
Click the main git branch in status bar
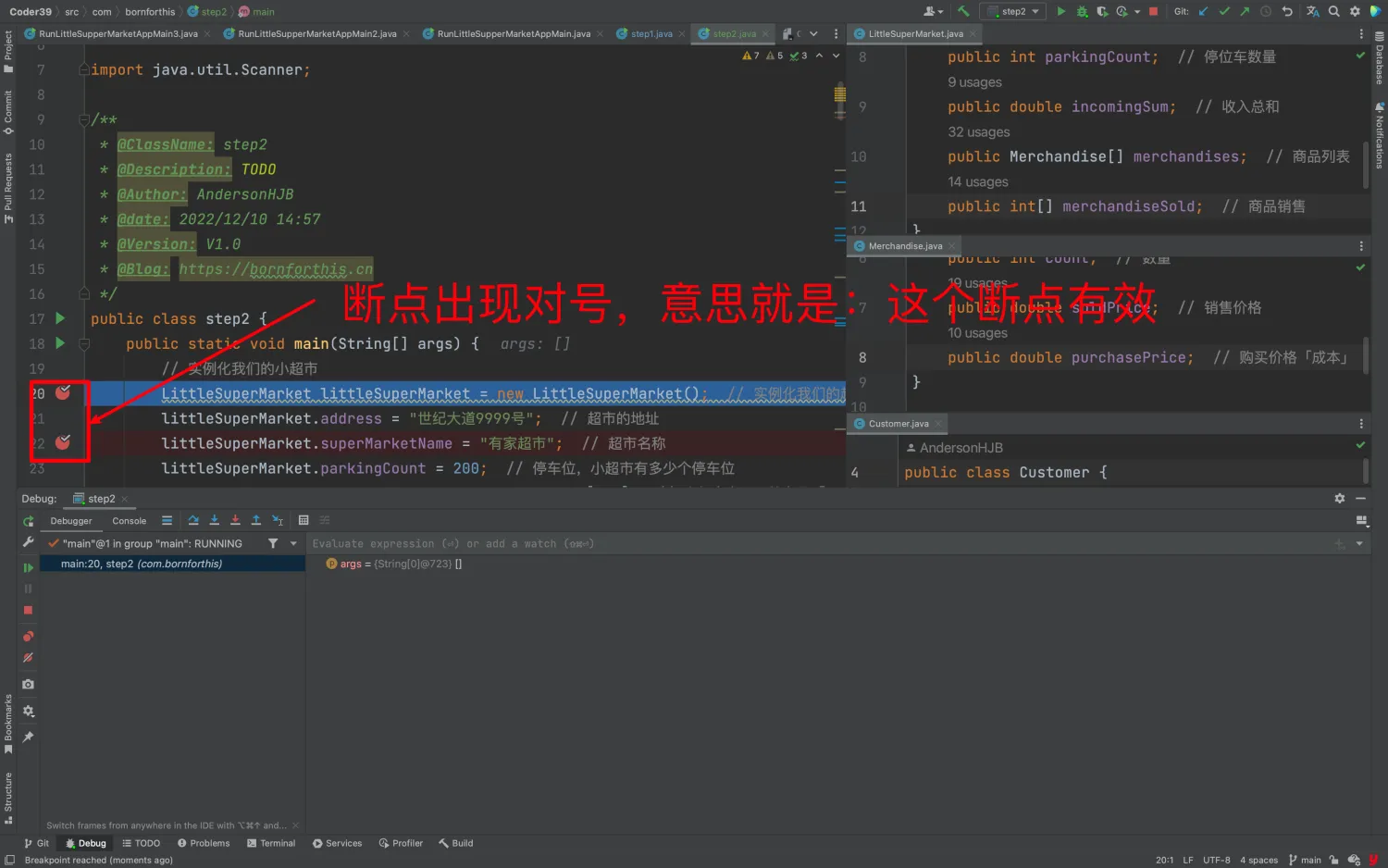click(1305, 860)
